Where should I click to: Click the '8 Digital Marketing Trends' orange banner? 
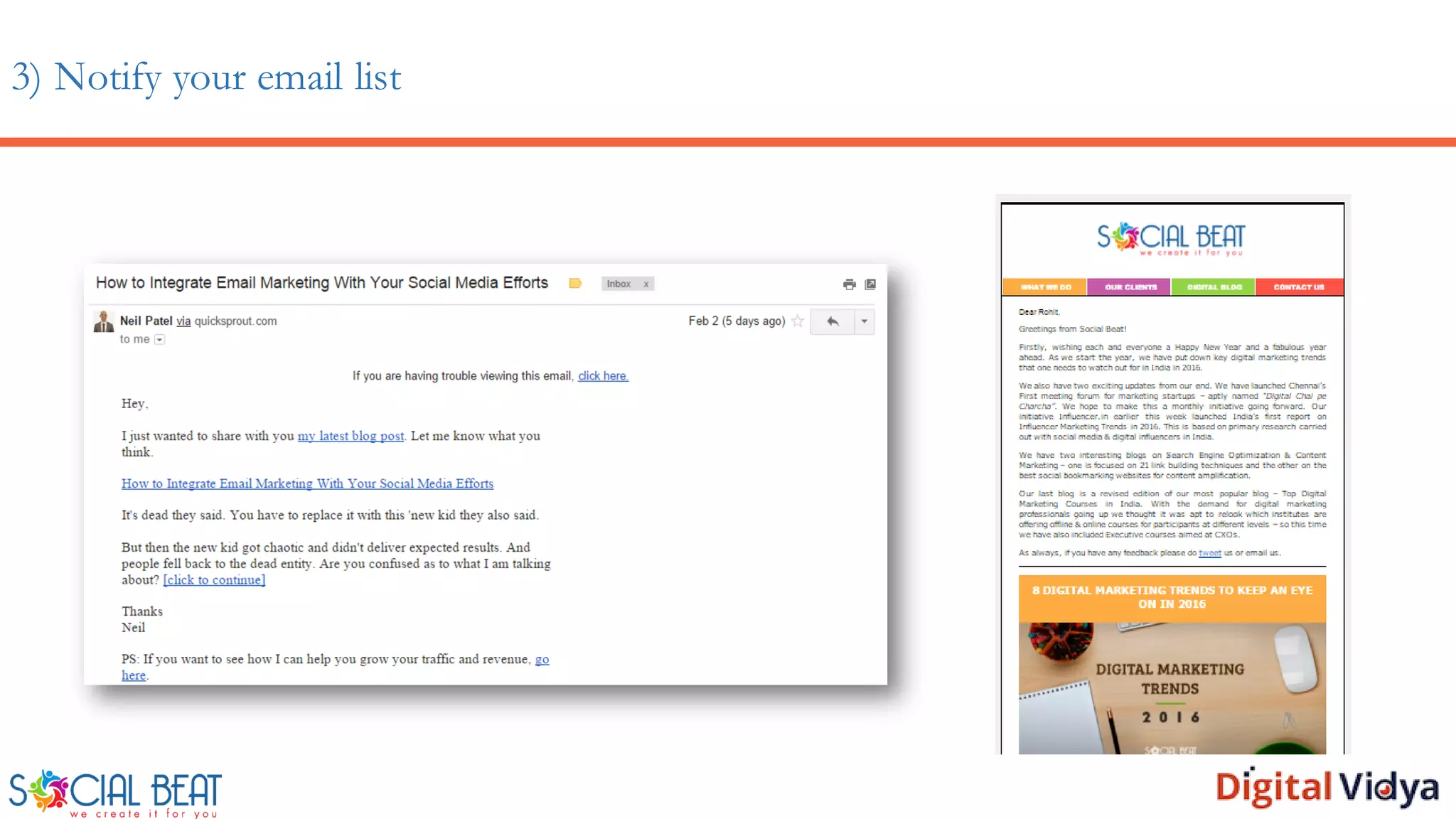point(1172,597)
